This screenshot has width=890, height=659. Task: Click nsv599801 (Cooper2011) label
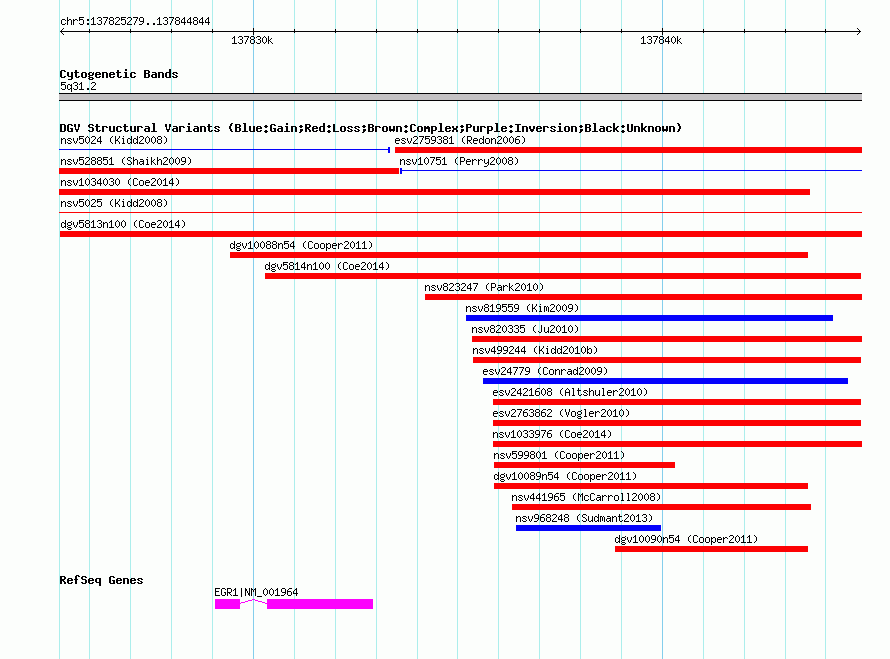[x=559, y=455]
